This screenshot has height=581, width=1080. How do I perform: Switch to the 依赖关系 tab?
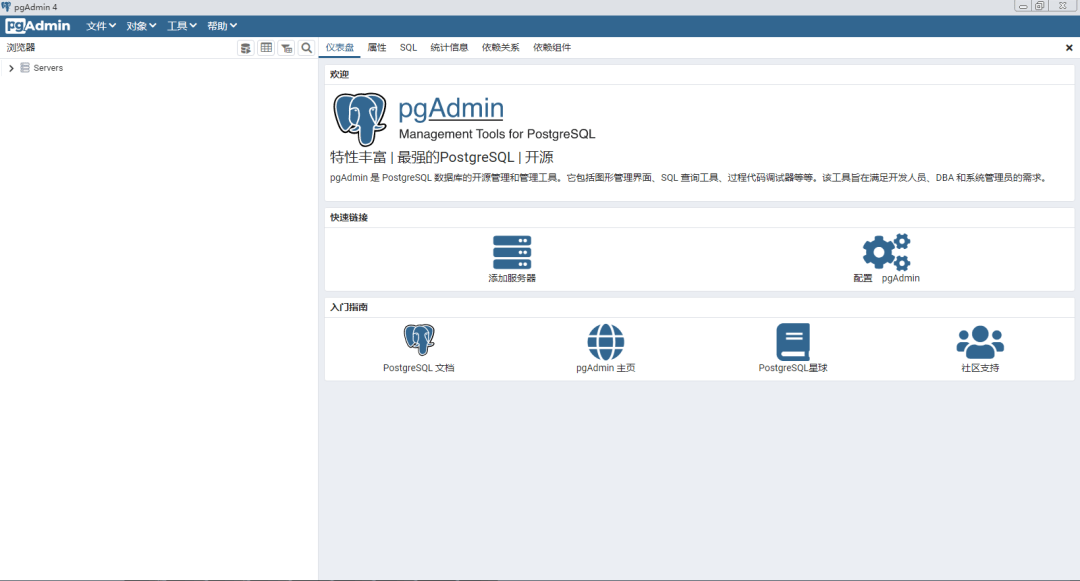click(501, 47)
